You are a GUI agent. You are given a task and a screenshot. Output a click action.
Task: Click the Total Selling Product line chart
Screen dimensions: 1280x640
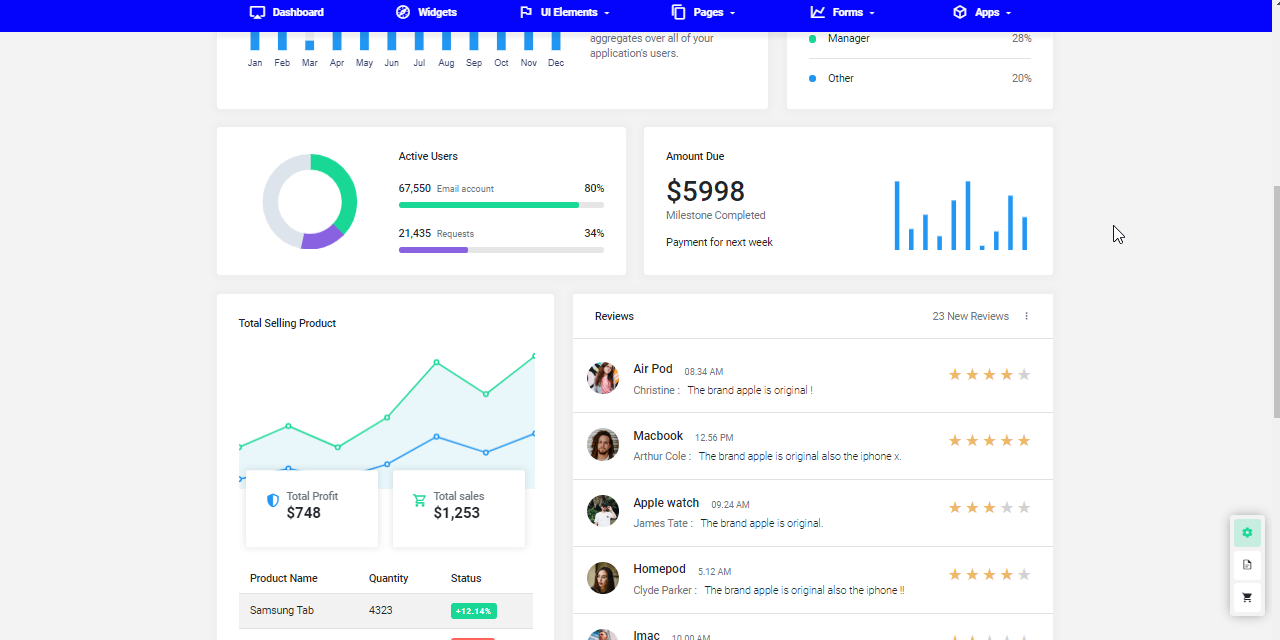pos(387,420)
